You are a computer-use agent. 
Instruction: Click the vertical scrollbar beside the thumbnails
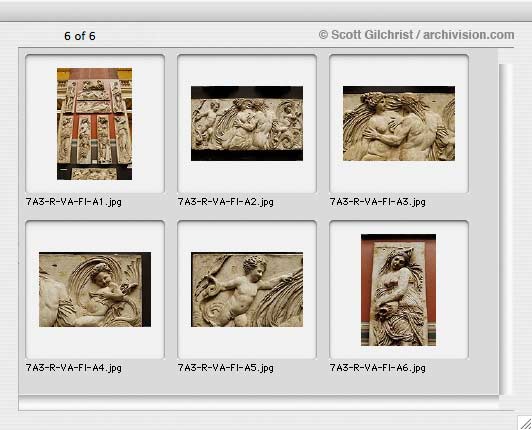point(505,229)
